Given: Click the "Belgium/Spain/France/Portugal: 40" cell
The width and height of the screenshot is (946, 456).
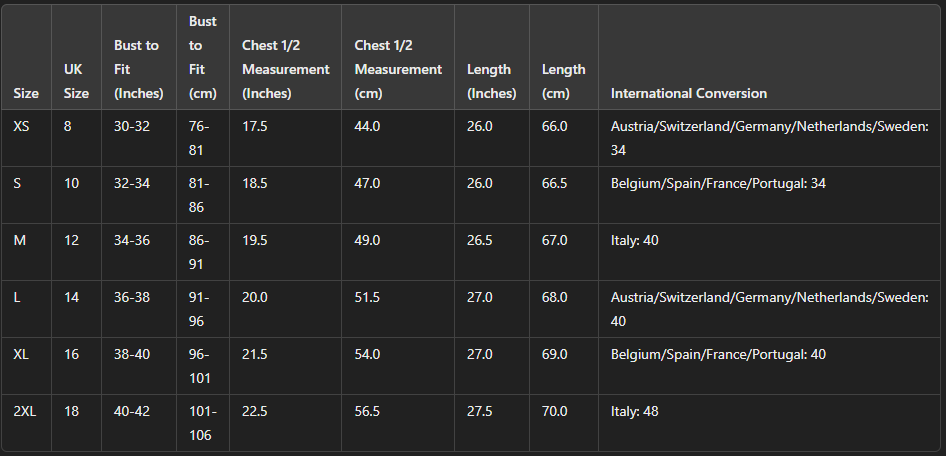Looking at the screenshot, I should tap(718, 354).
